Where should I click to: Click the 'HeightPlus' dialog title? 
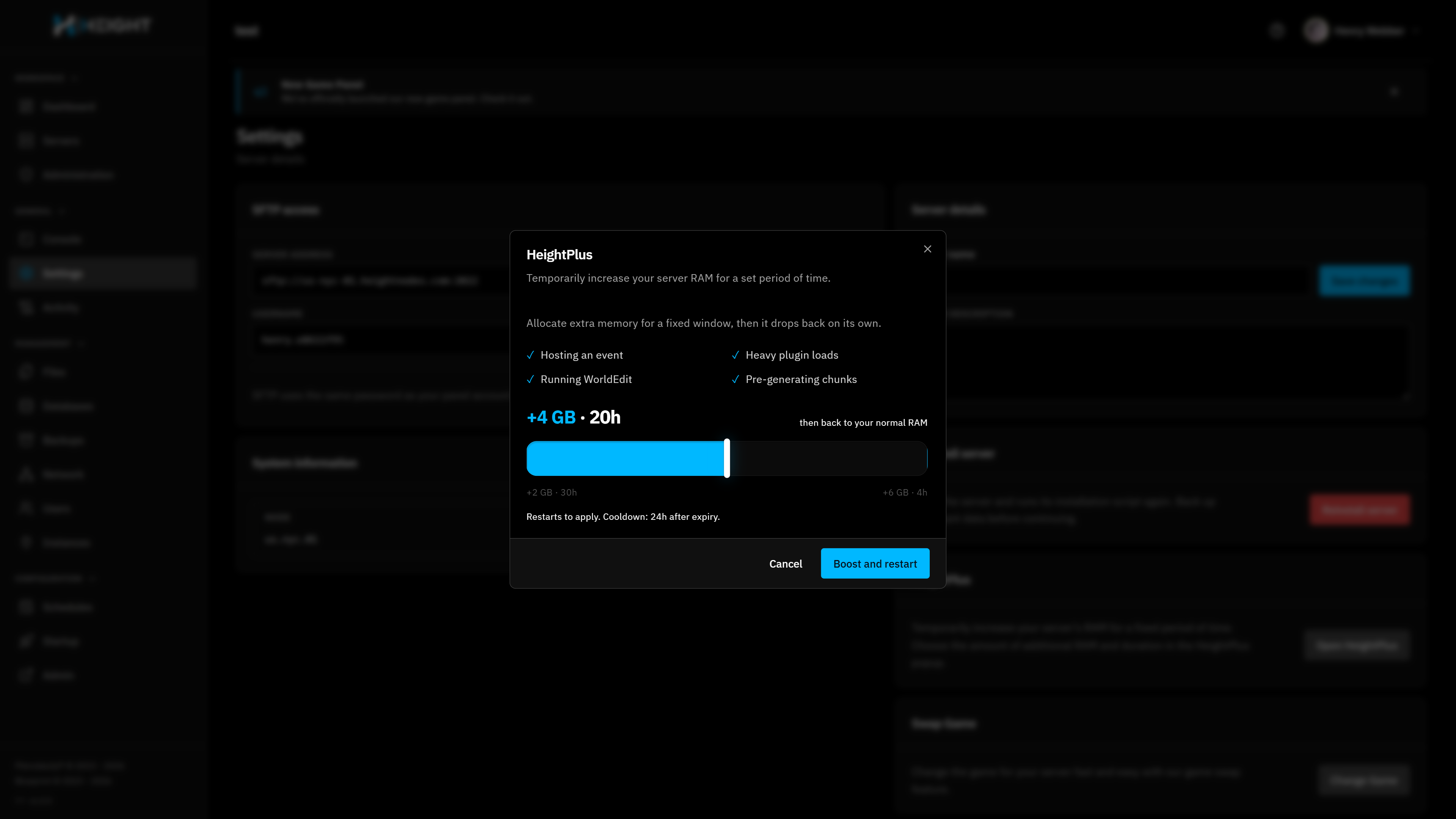click(559, 255)
